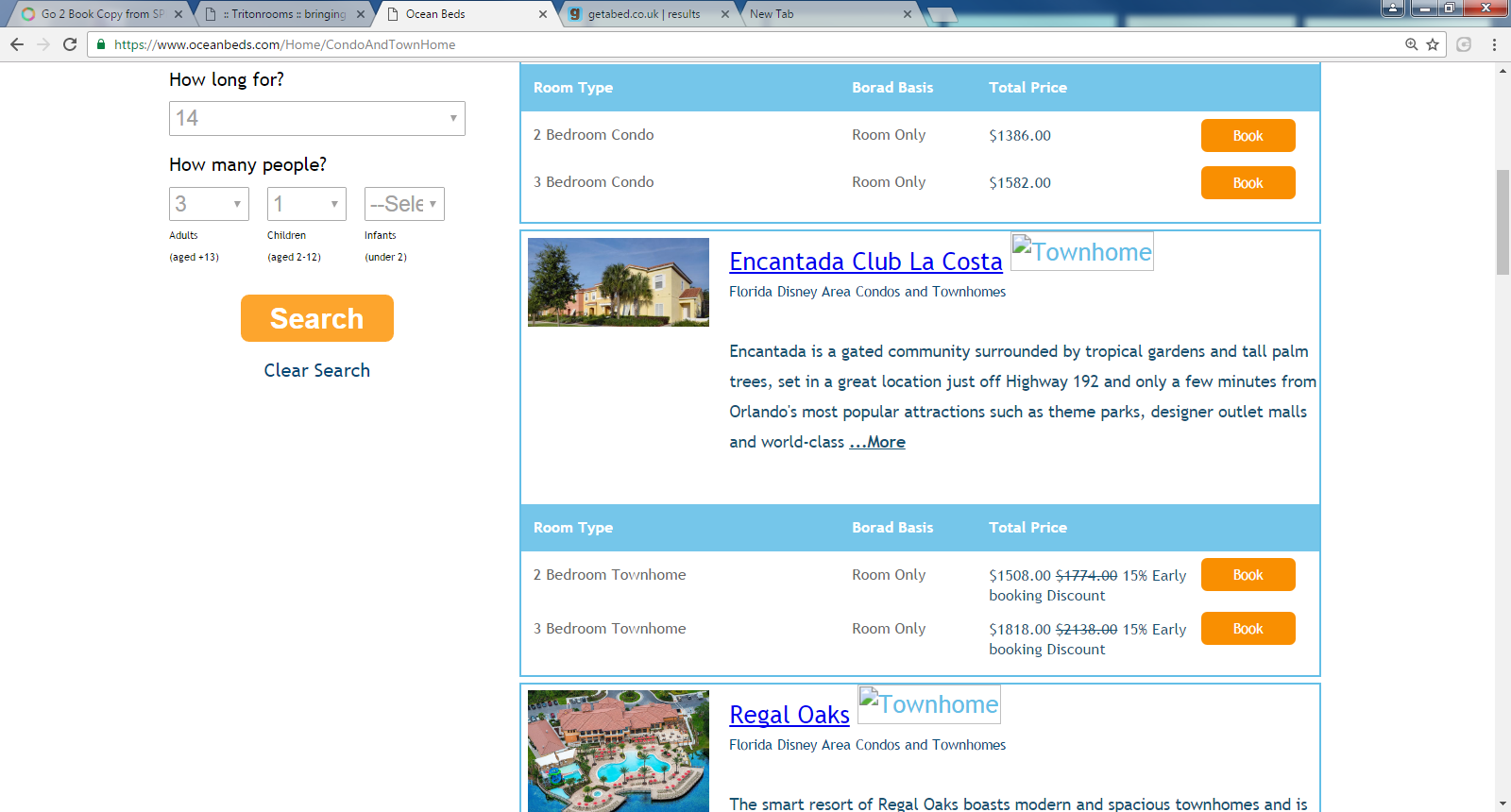Go back using the browser back arrow
Image resolution: width=1511 pixels, height=812 pixels.
pos(17,44)
